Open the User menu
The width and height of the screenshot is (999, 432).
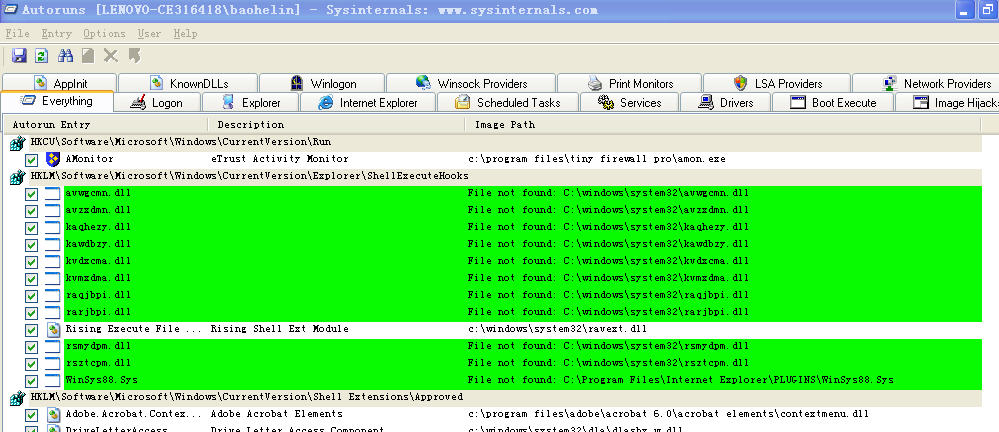[x=149, y=34]
